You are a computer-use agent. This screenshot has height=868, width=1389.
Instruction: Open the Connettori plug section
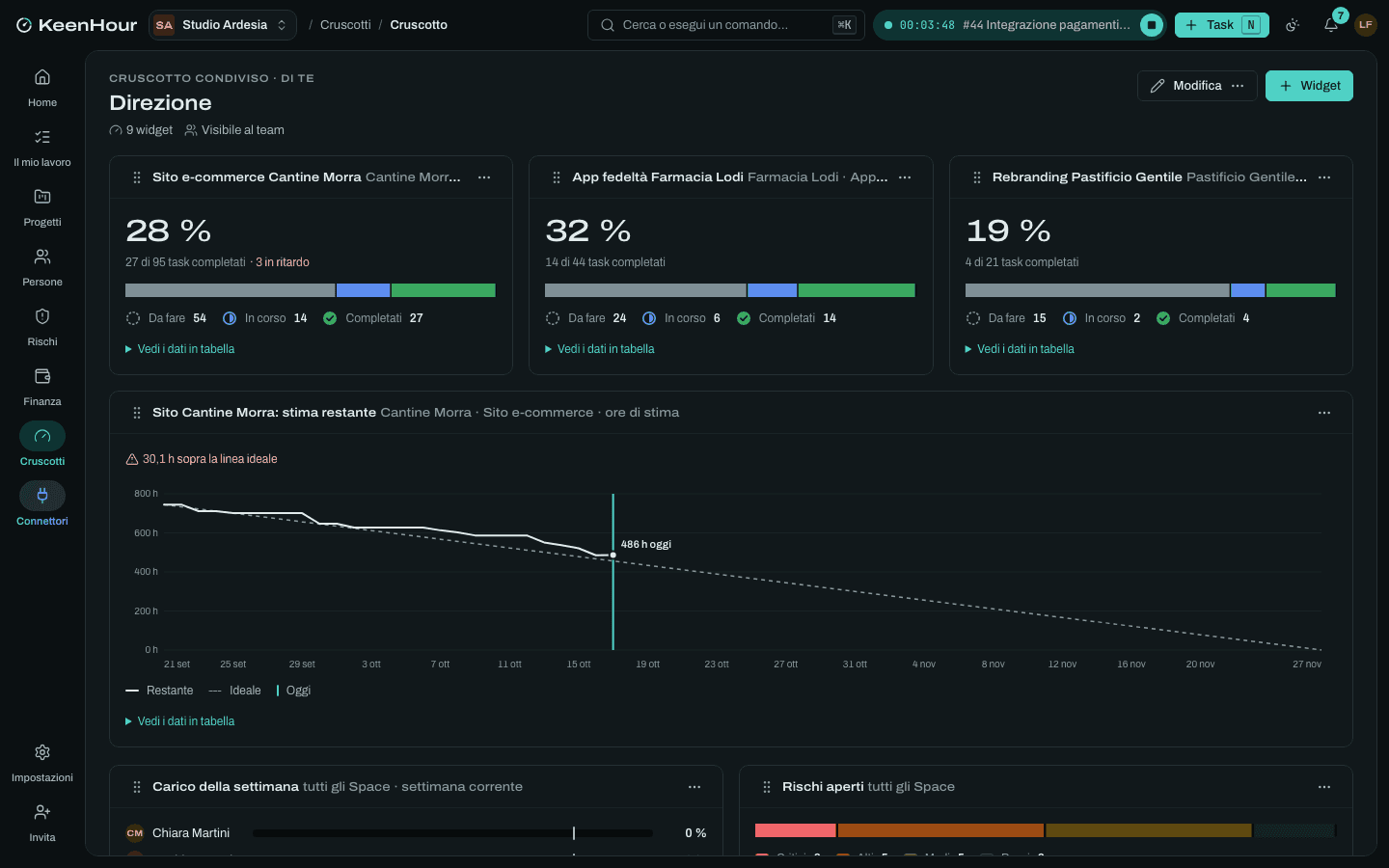click(x=42, y=504)
